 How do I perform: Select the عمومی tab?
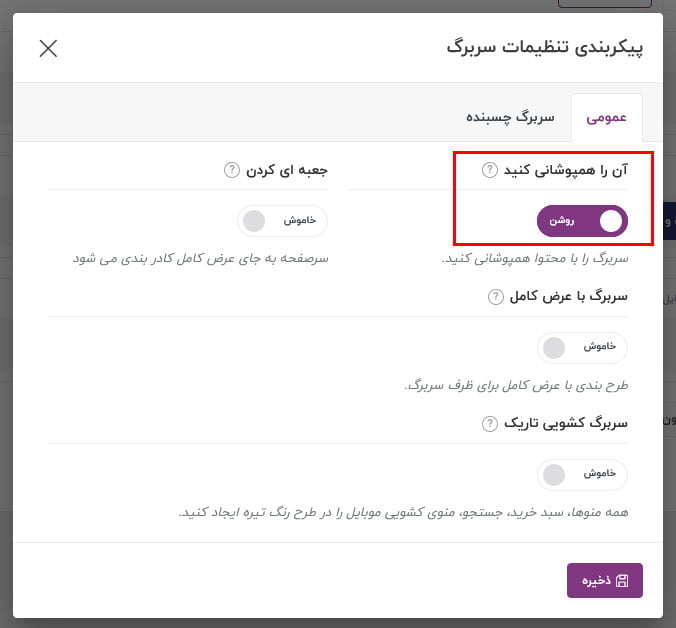[x=607, y=118]
